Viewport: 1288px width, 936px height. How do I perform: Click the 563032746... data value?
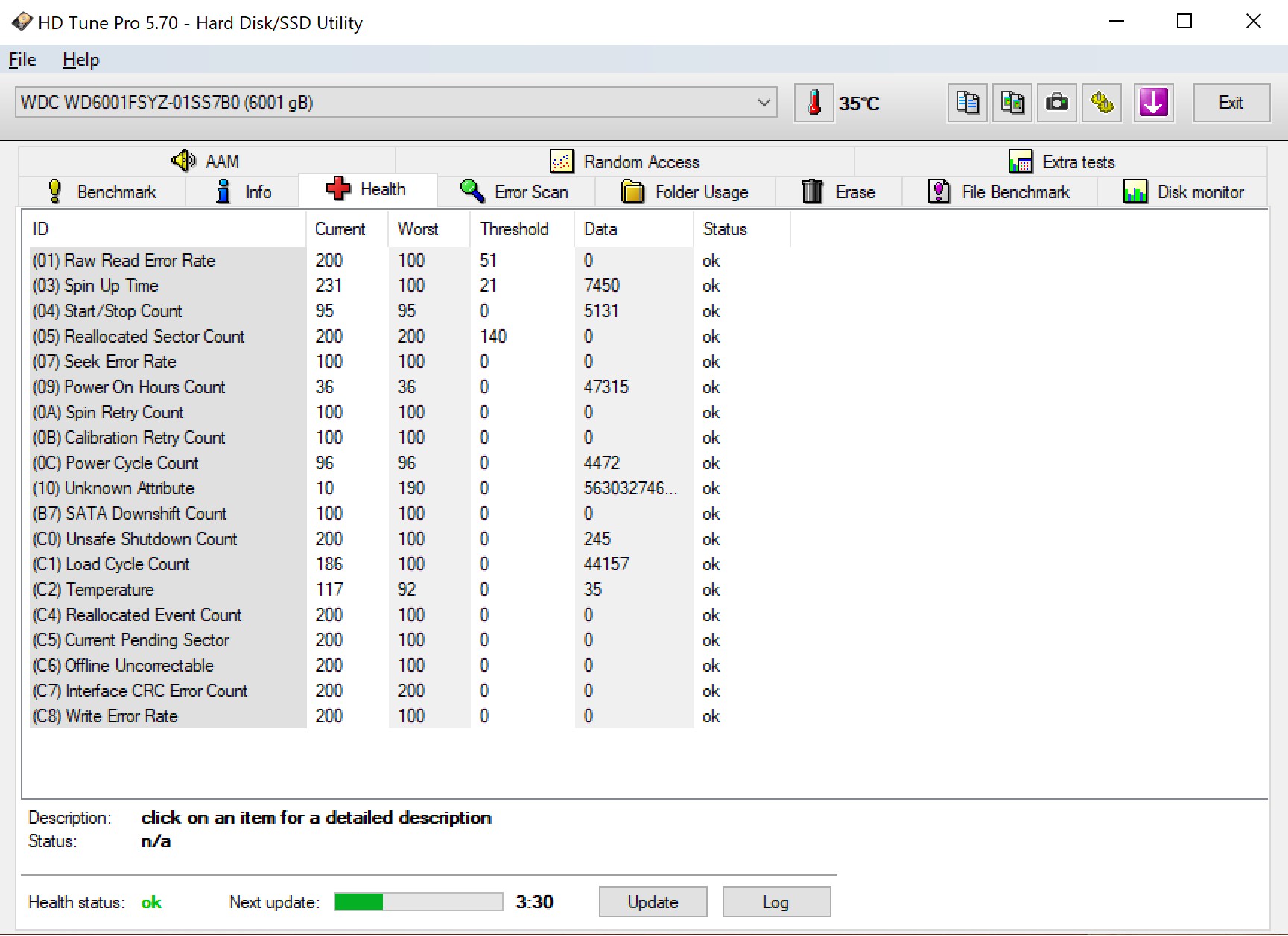click(x=631, y=488)
